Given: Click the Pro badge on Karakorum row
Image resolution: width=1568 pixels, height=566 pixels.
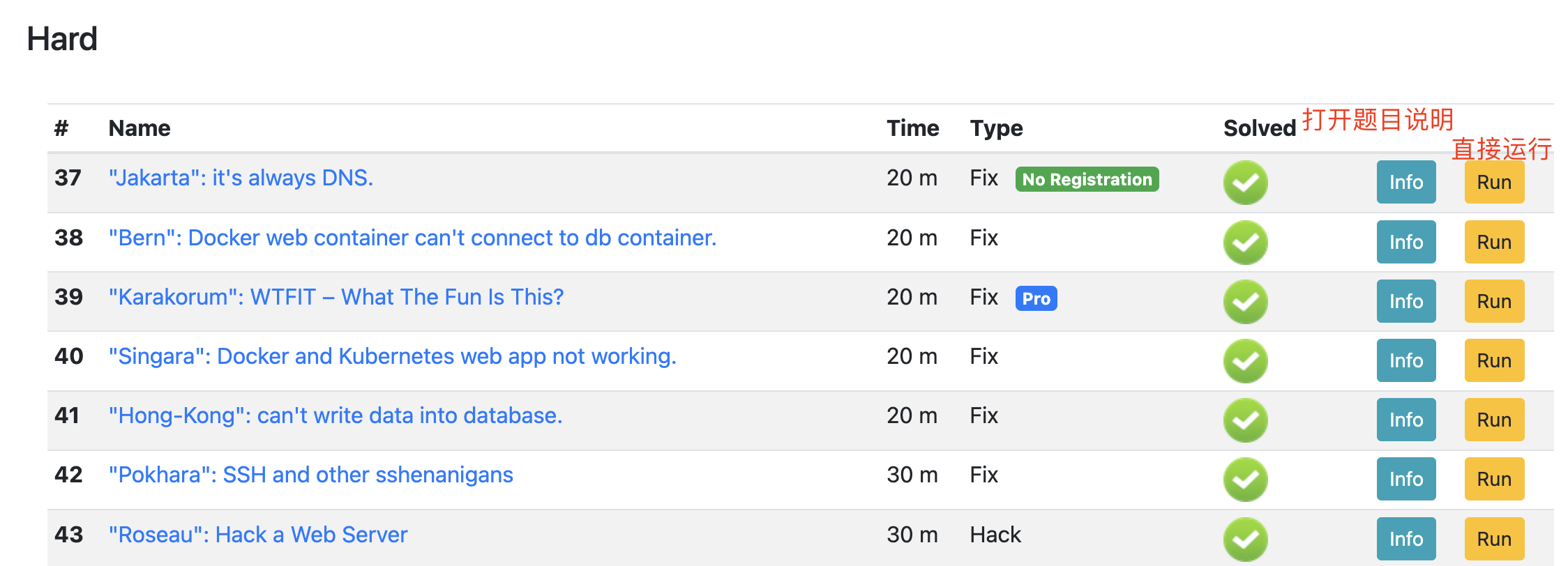Looking at the screenshot, I should click(x=1036, y=298).
